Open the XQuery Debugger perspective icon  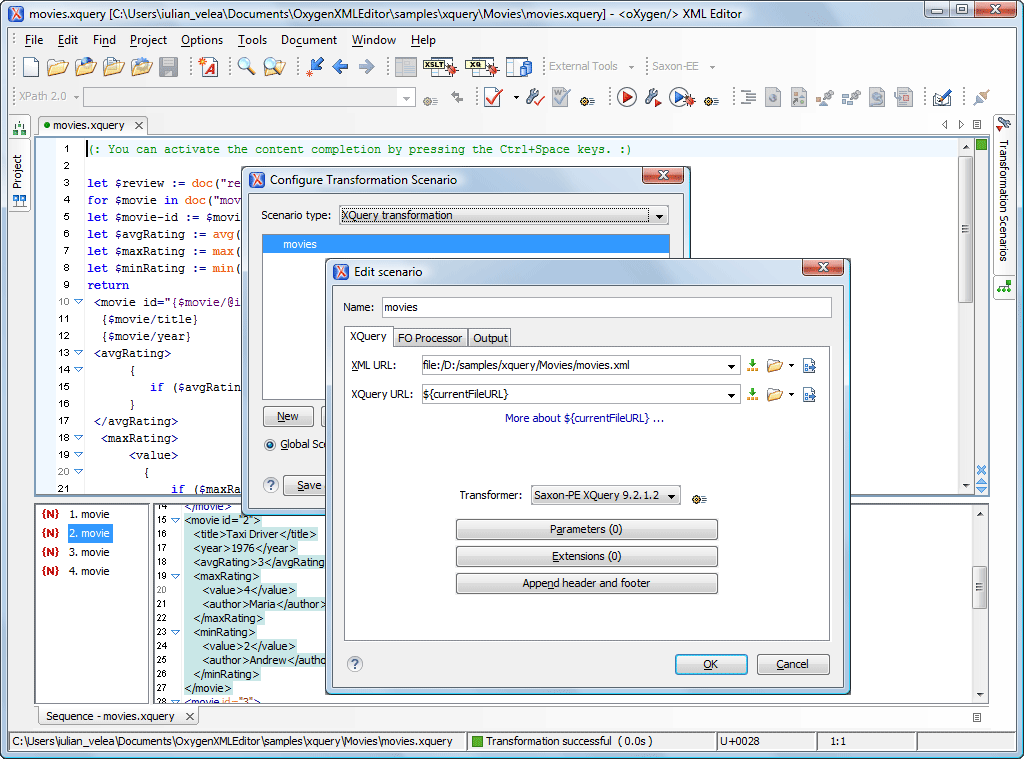click(482, 67)
